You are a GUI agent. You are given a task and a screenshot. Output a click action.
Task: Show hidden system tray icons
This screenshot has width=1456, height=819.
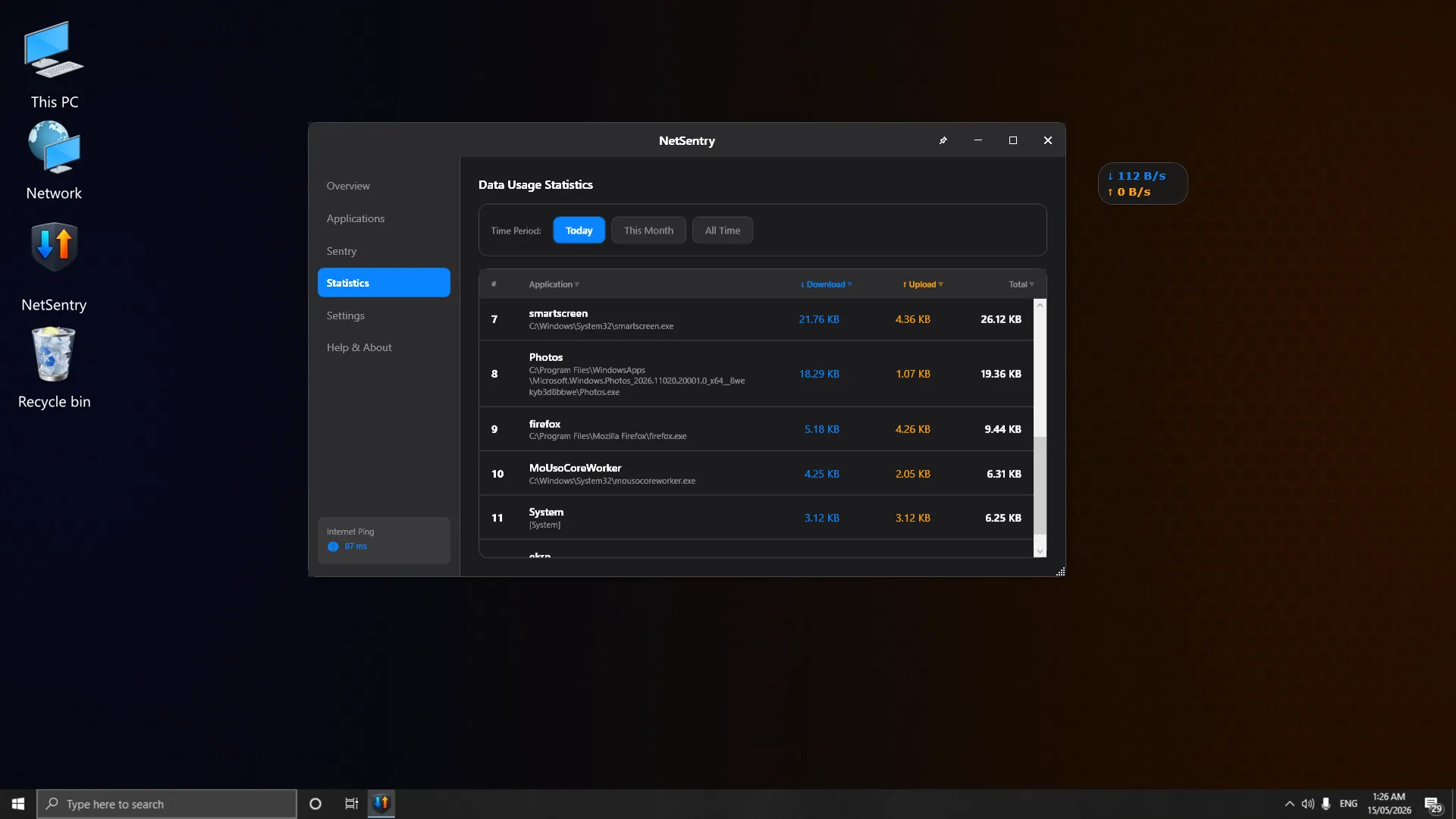1289,804
